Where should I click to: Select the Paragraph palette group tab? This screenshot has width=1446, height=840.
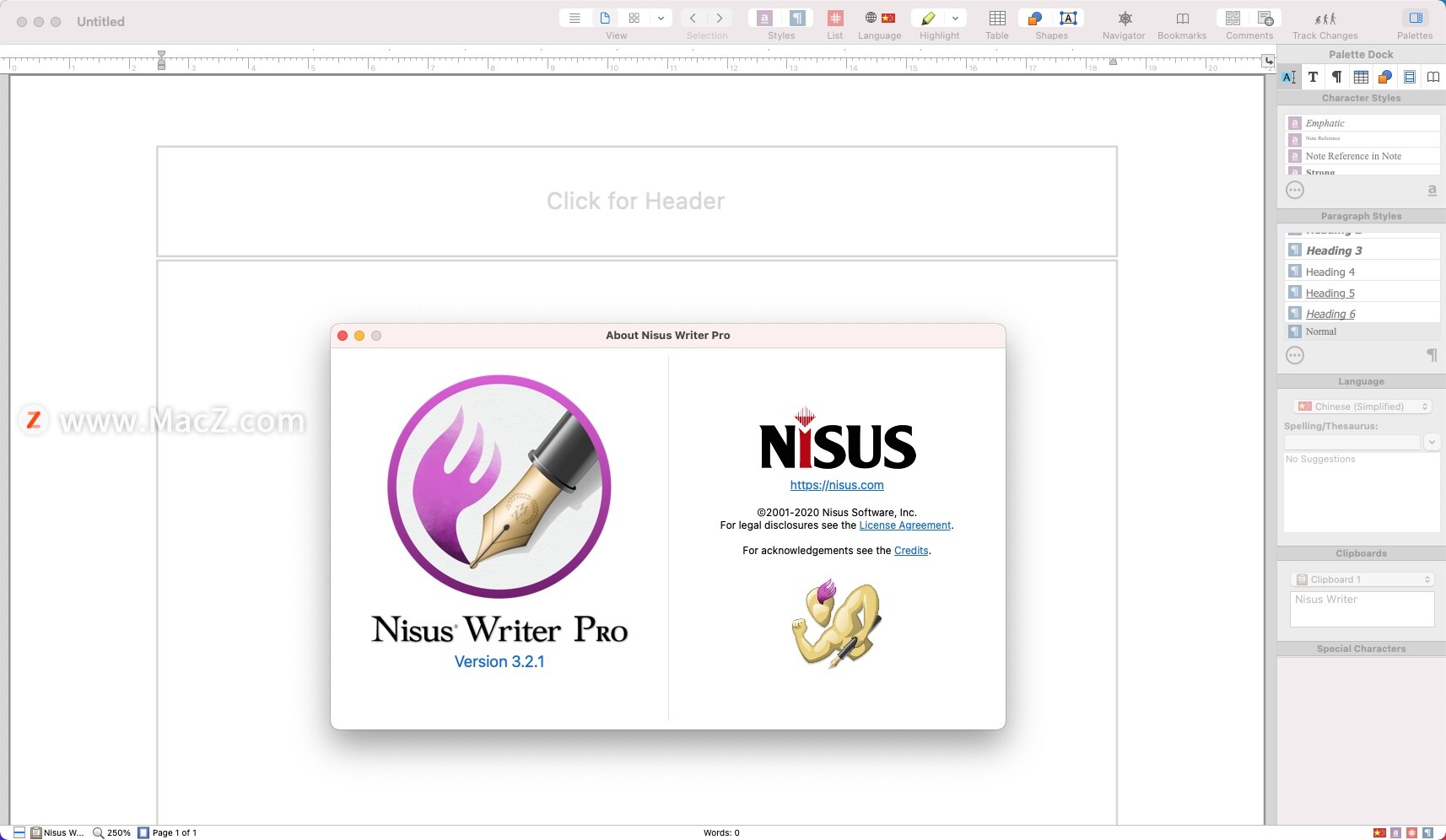pos(1336,77)
